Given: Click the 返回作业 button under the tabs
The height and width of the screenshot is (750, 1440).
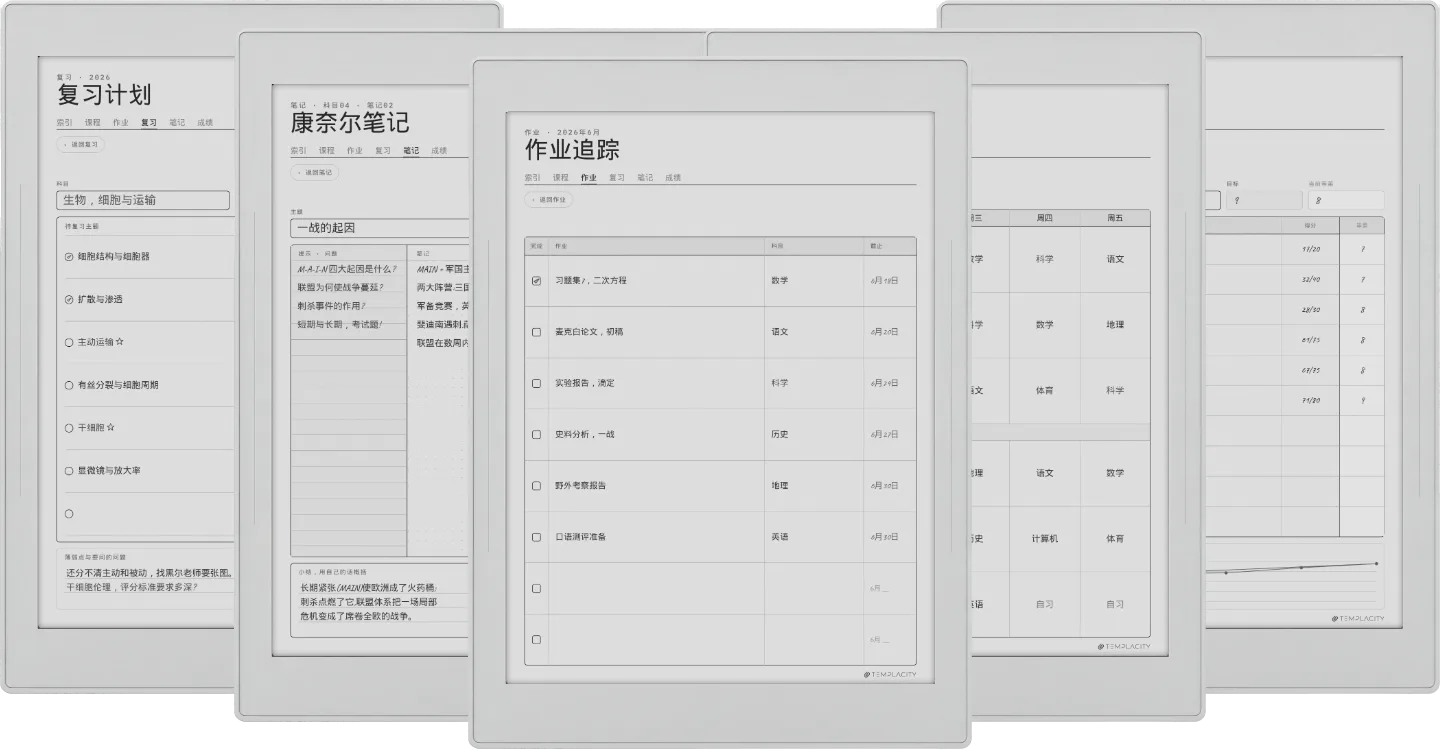Looking at the screenshot, I should pyautogui.click(x=549, y=200).
